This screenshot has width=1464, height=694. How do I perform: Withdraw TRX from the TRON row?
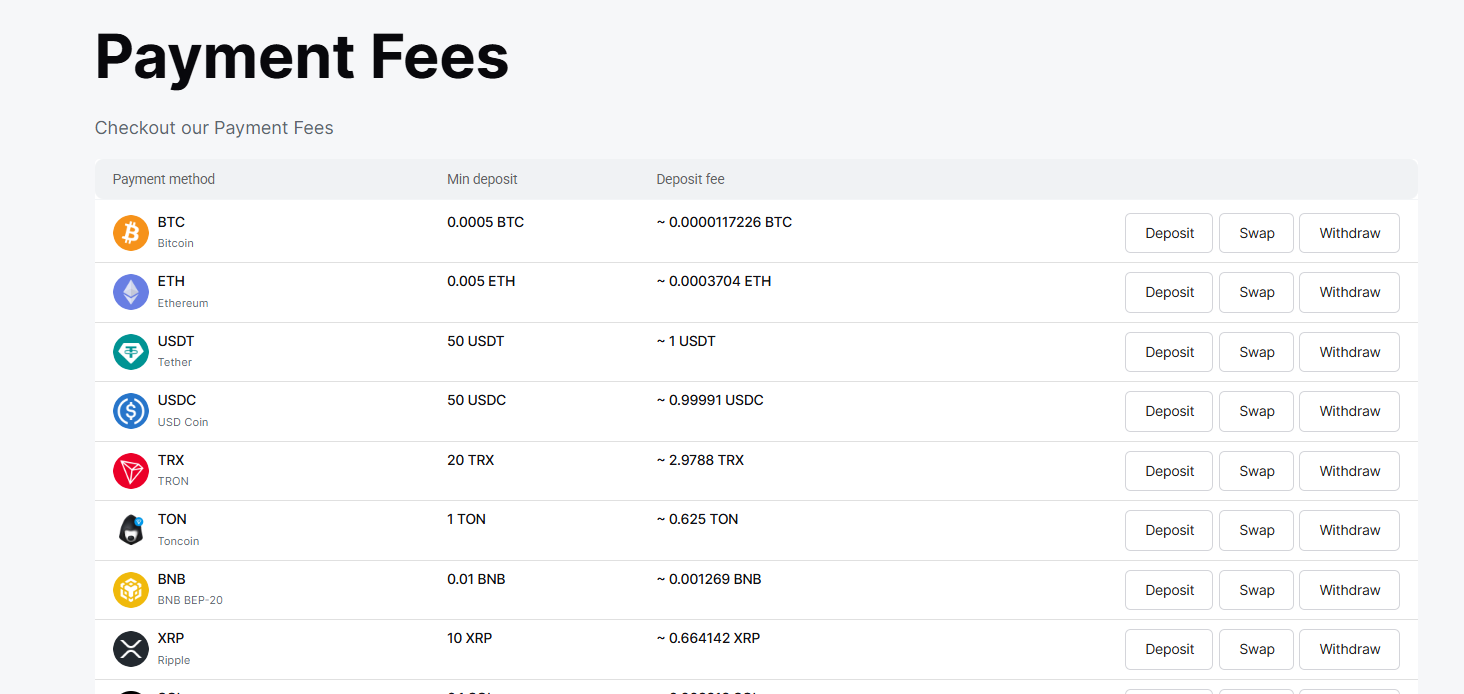[1349, 471]
